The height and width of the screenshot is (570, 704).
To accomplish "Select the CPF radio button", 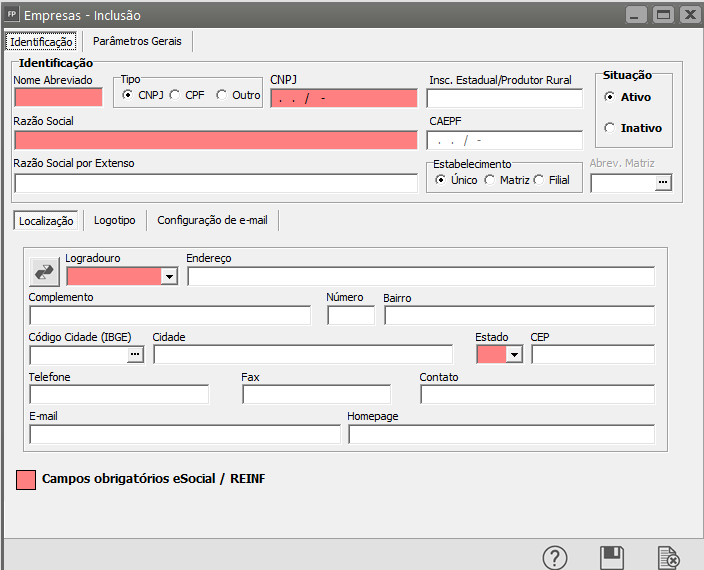I will click(175, 95).
